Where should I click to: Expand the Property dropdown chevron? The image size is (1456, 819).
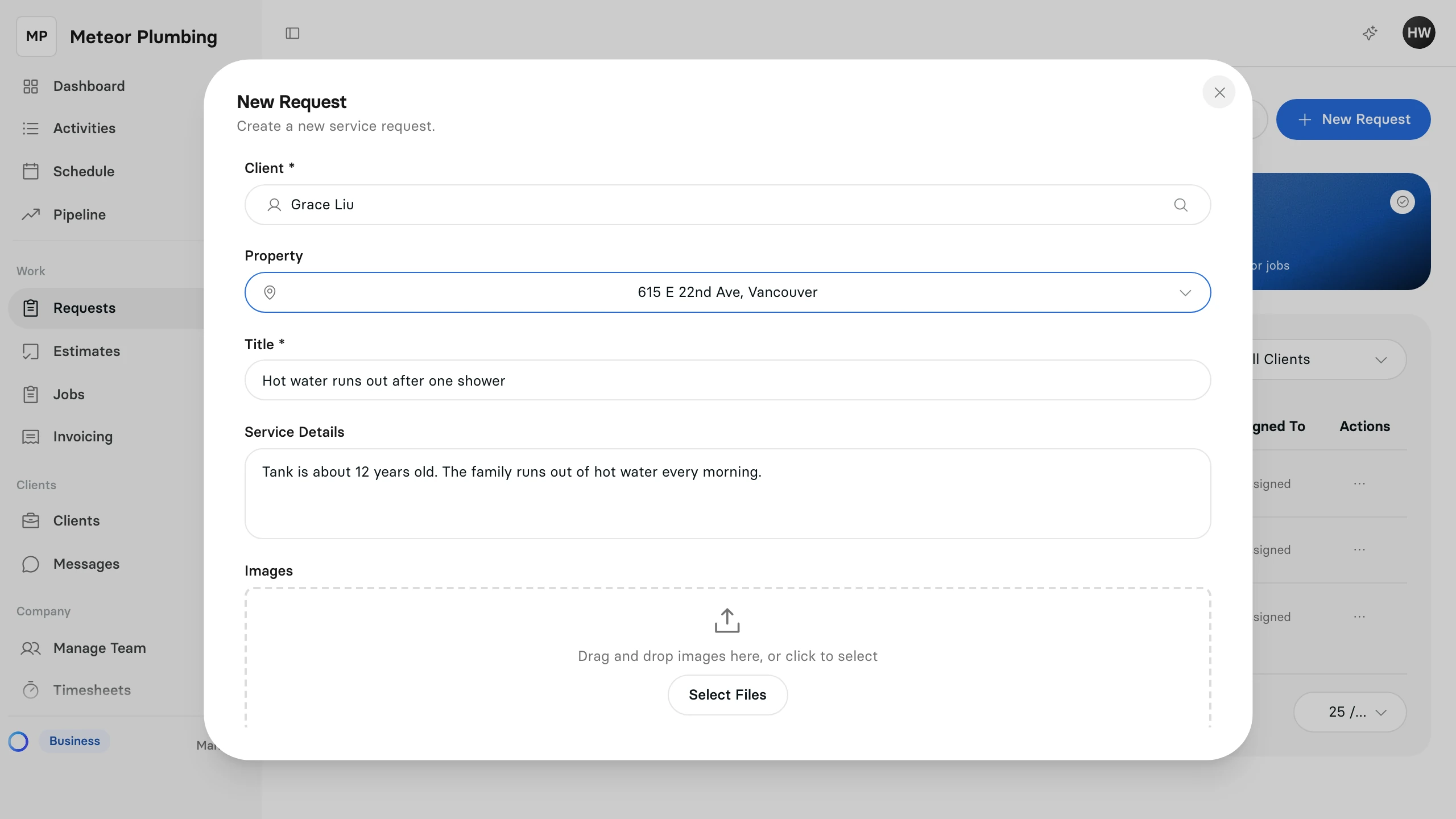1185,292
